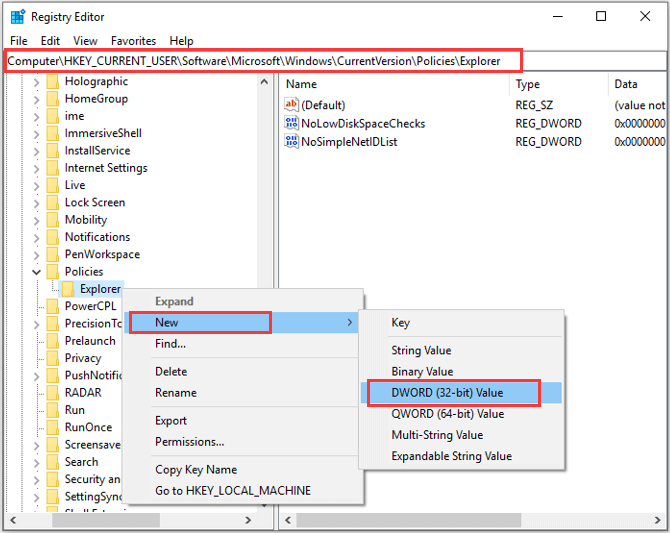Image resolution: width=670 pixels, height=533 pixels.
Task: Click the Search folder icon
Action: point(53,462)
